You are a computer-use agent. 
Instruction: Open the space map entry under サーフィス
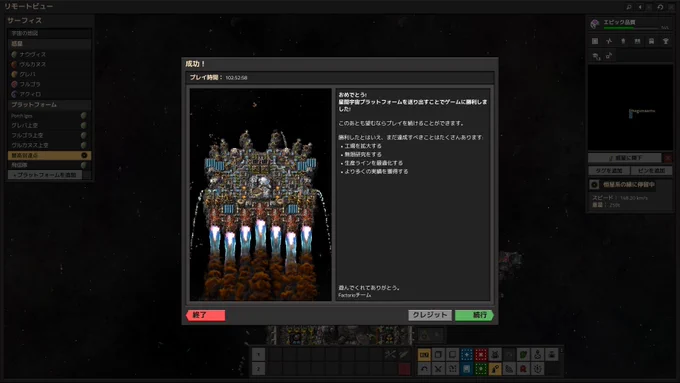pyautogui.click(x=49, y=33)
